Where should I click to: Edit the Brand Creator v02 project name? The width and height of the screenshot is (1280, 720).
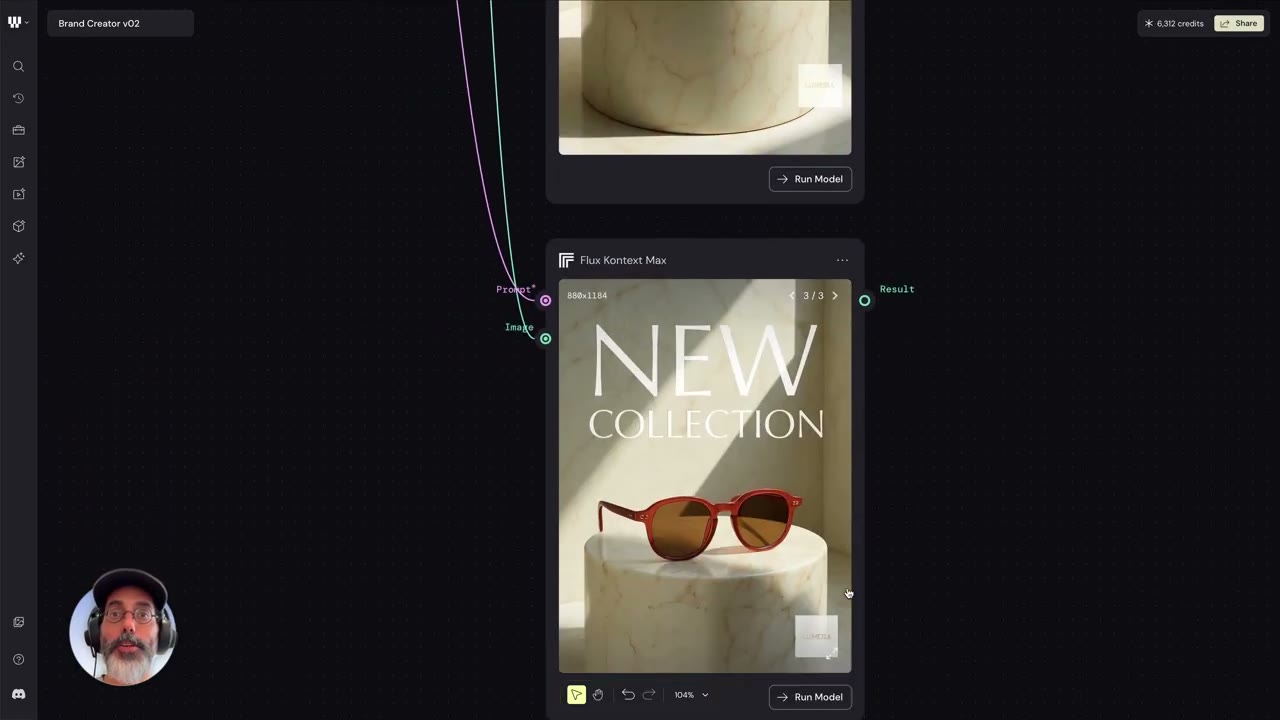pos(120,23)
